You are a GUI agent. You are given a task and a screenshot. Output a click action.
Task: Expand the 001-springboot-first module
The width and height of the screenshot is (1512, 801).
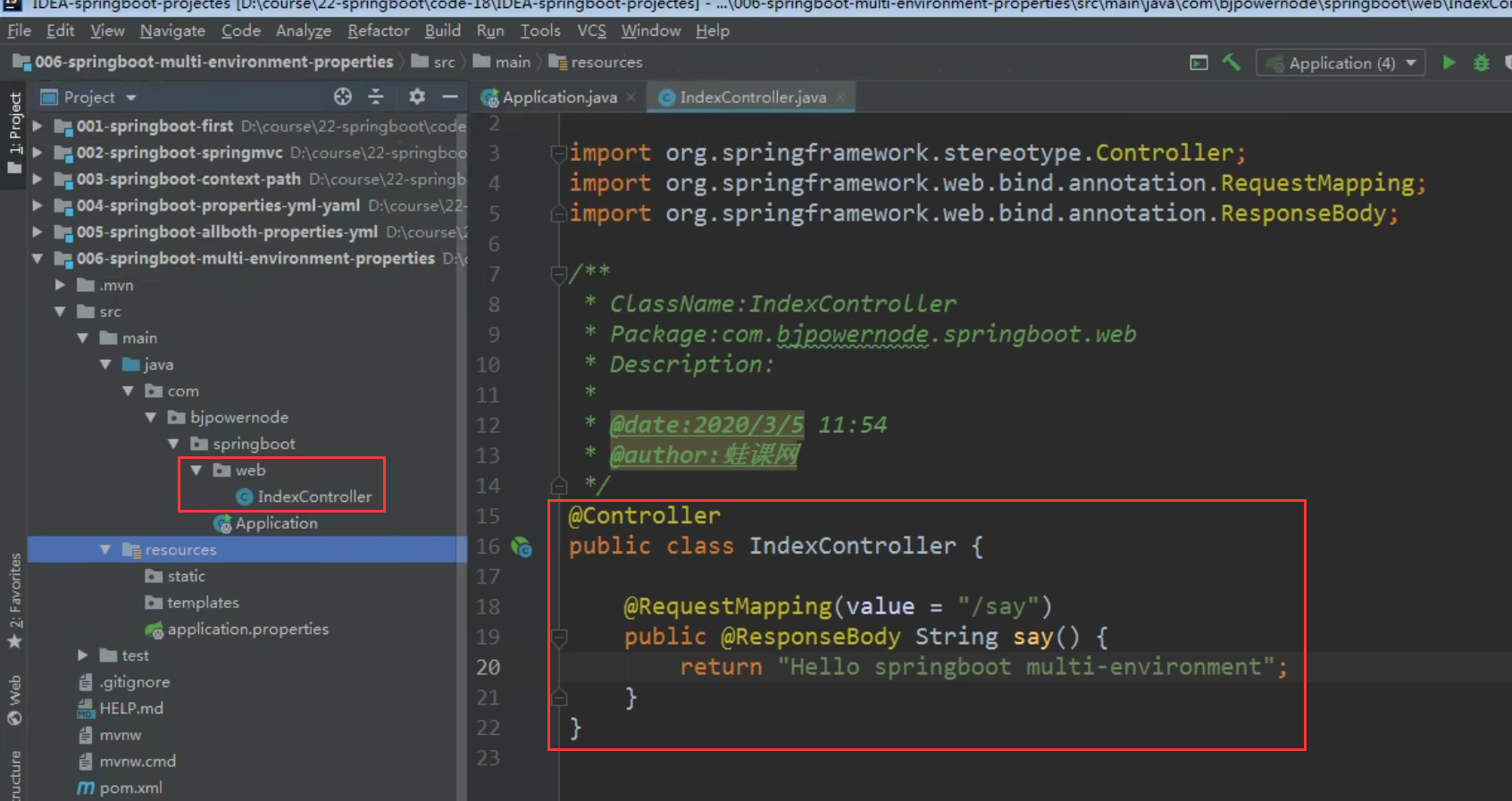(x=38, y=126)
